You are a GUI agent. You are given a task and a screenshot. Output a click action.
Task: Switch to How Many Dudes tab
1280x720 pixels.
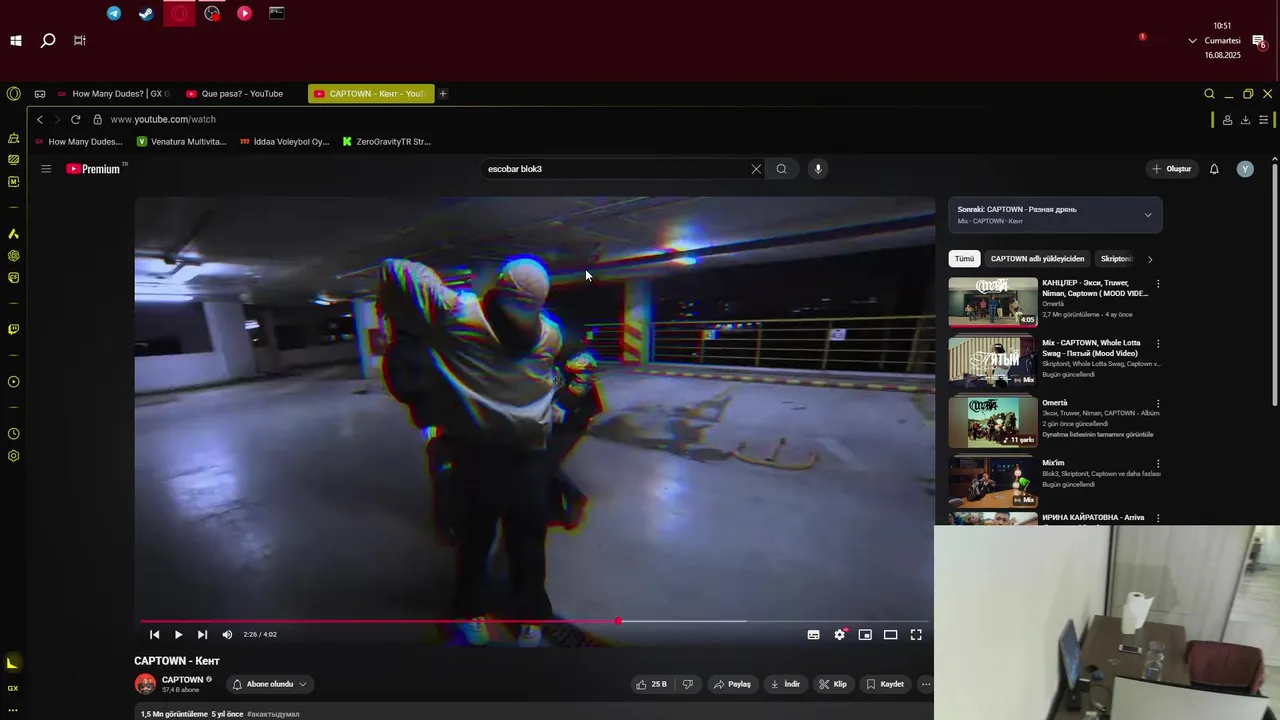pos(113,94)
